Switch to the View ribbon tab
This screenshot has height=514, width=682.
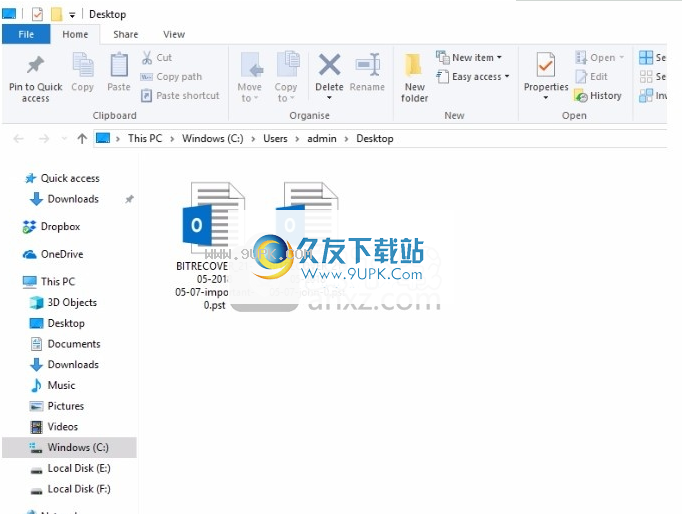[x=174, y=34]
